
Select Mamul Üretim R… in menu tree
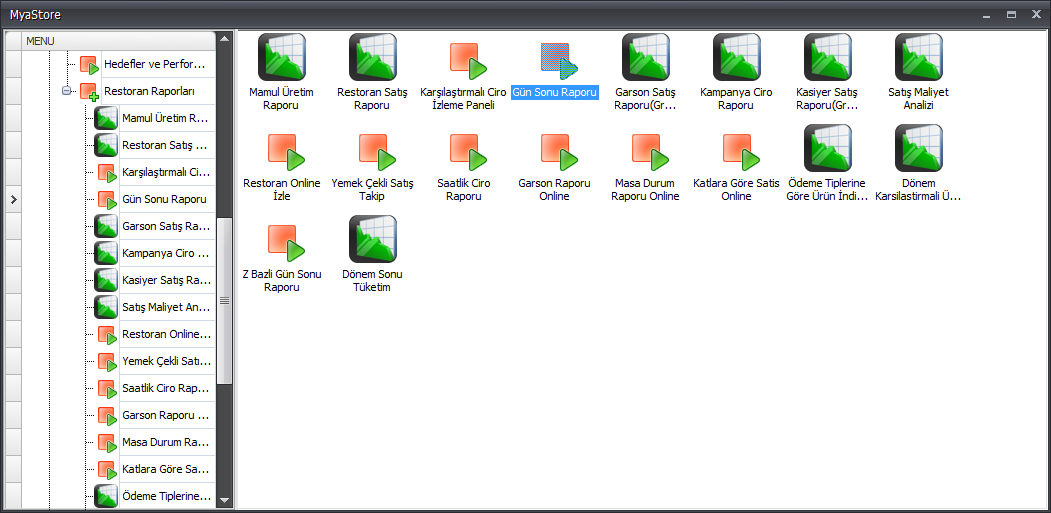(x=168, y=119)
